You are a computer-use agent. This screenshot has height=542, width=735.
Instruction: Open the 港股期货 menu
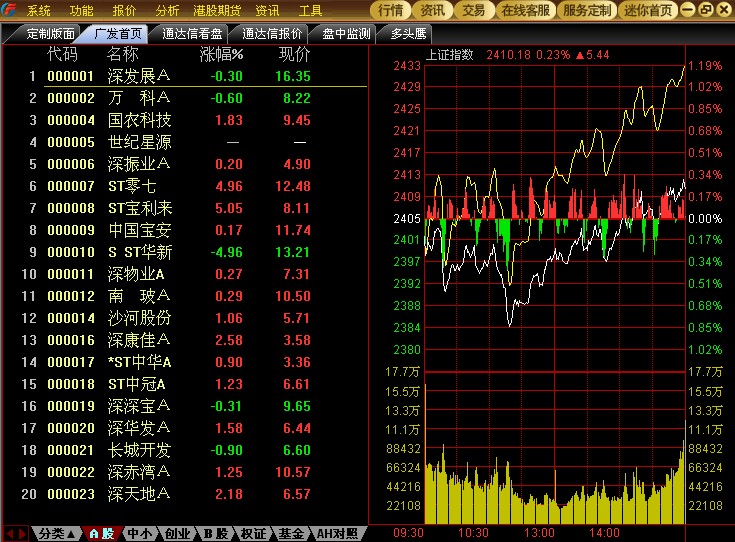217,10
